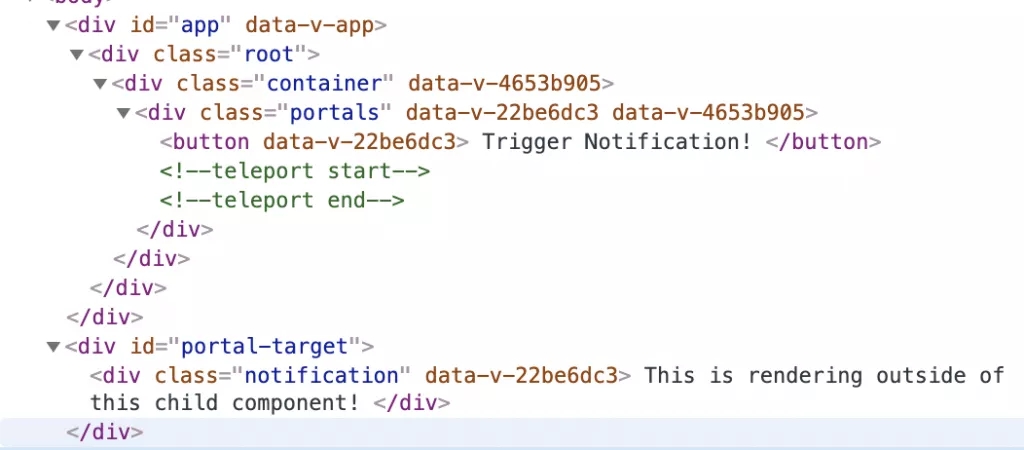Select the teleport end comment
This screenshot has height=450, width=1024.
click(282, 200)
